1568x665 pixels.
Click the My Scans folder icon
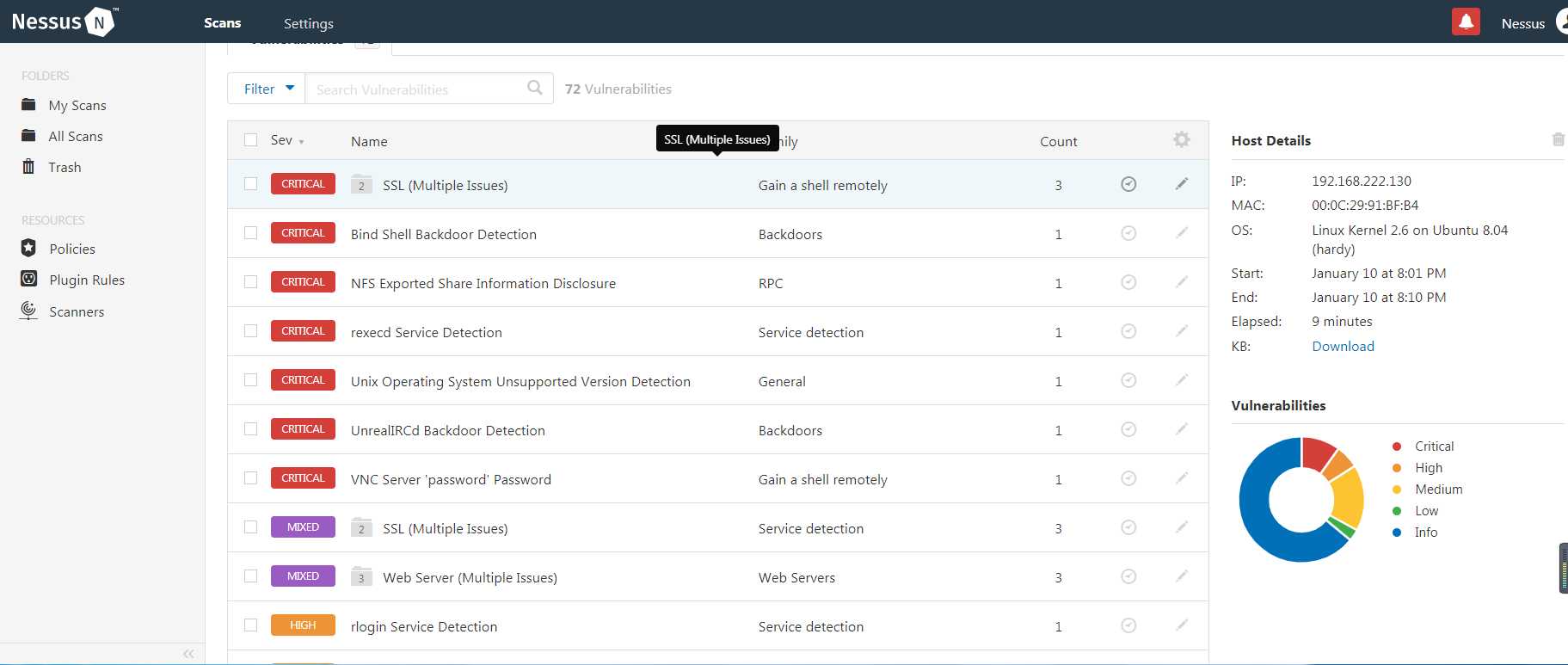[x=28, y=105]
